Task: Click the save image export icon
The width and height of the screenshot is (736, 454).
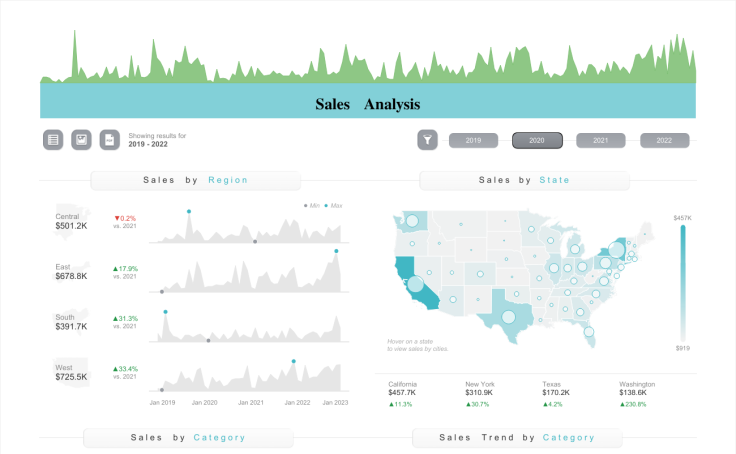Action: click(81, 140)
